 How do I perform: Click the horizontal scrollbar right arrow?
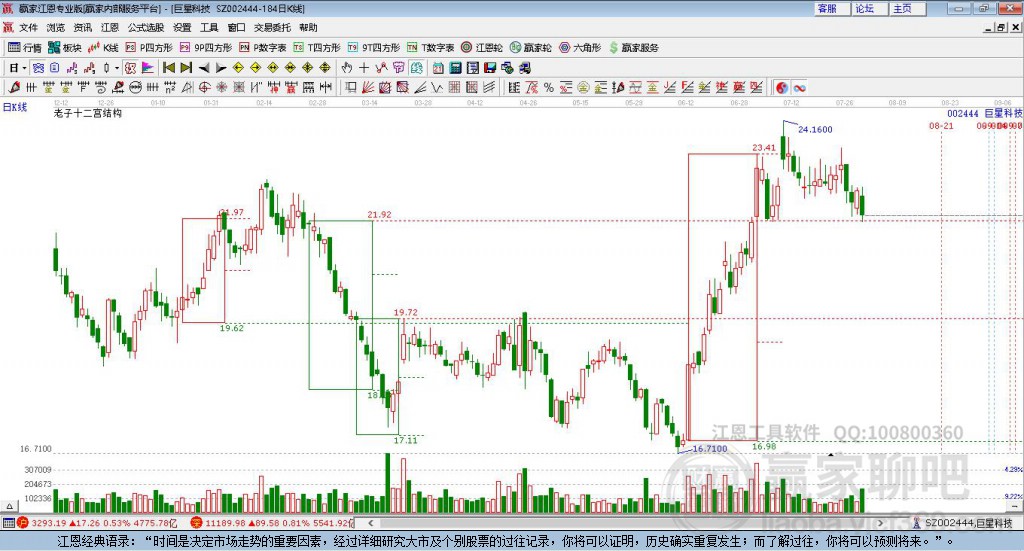click(880, 523)
